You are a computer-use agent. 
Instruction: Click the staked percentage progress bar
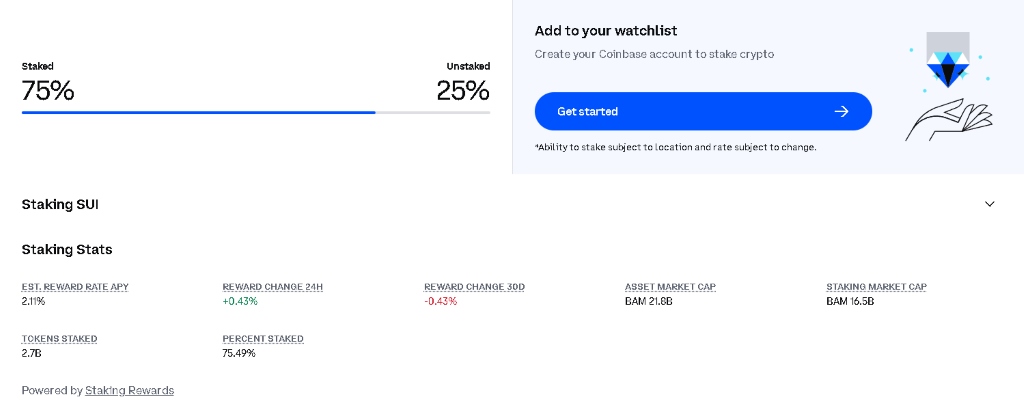[255, 113]
